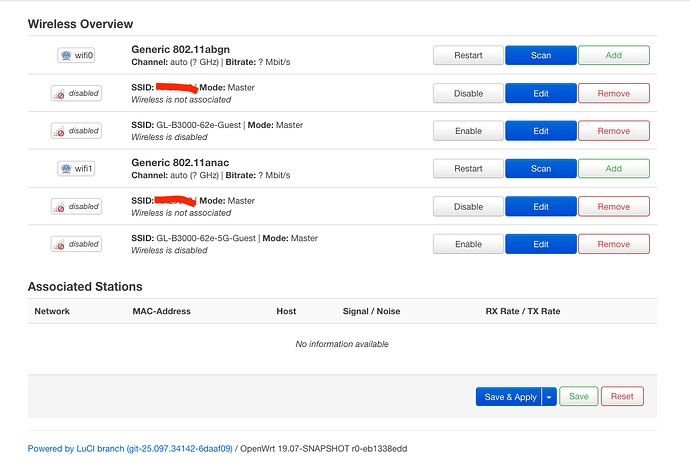Click disabled badge beside GL-B3000-62e-Guest SSID
This screenshot has width=690, height=476.
pos(76,131)
